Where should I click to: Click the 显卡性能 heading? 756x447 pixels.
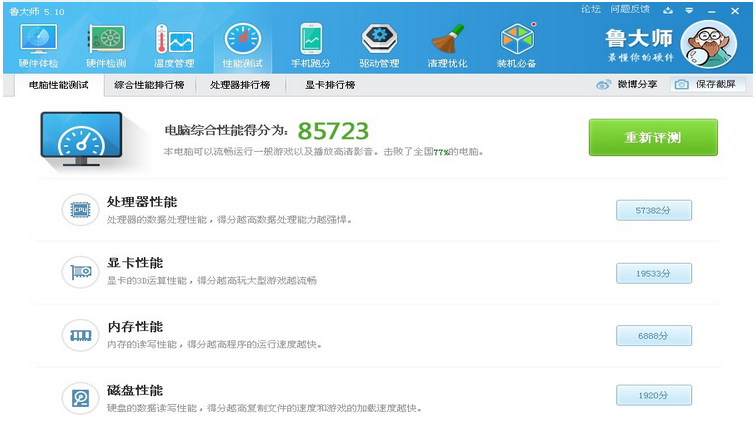(135, 263)
